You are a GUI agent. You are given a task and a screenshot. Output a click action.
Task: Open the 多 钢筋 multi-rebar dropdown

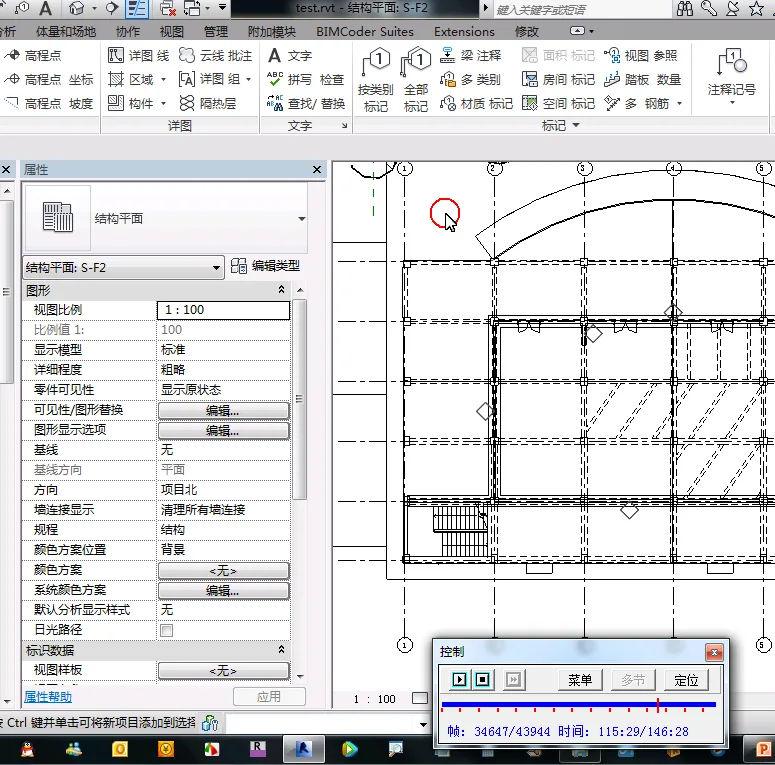[680, 103]
